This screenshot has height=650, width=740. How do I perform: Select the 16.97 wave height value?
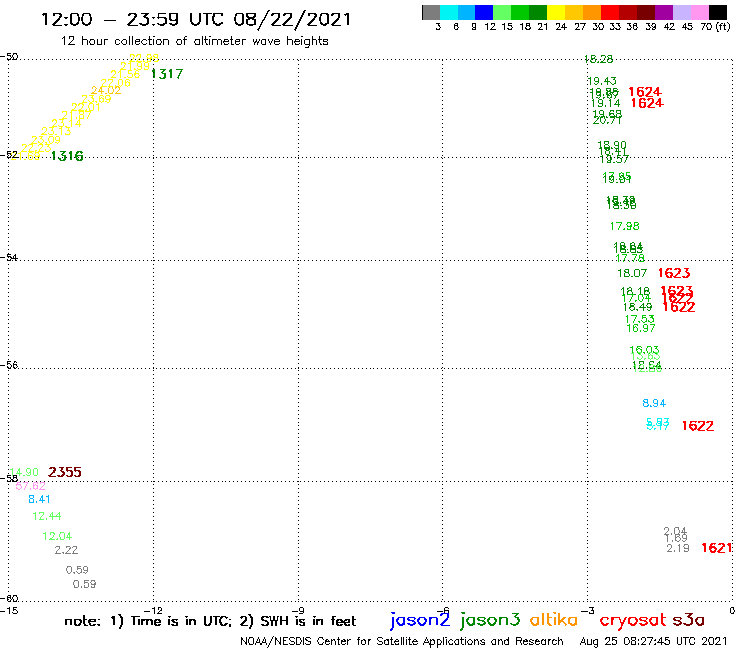640,328
